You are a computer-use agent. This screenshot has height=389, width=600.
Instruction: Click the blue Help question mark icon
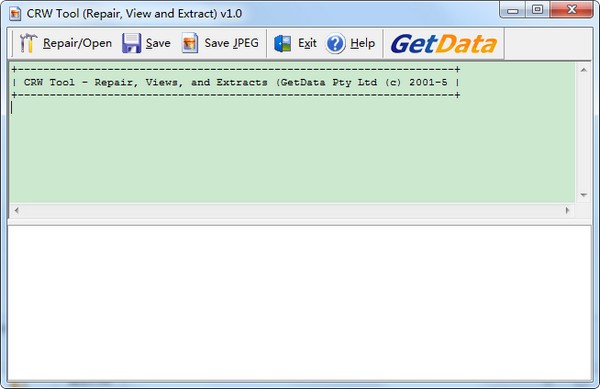336,43
